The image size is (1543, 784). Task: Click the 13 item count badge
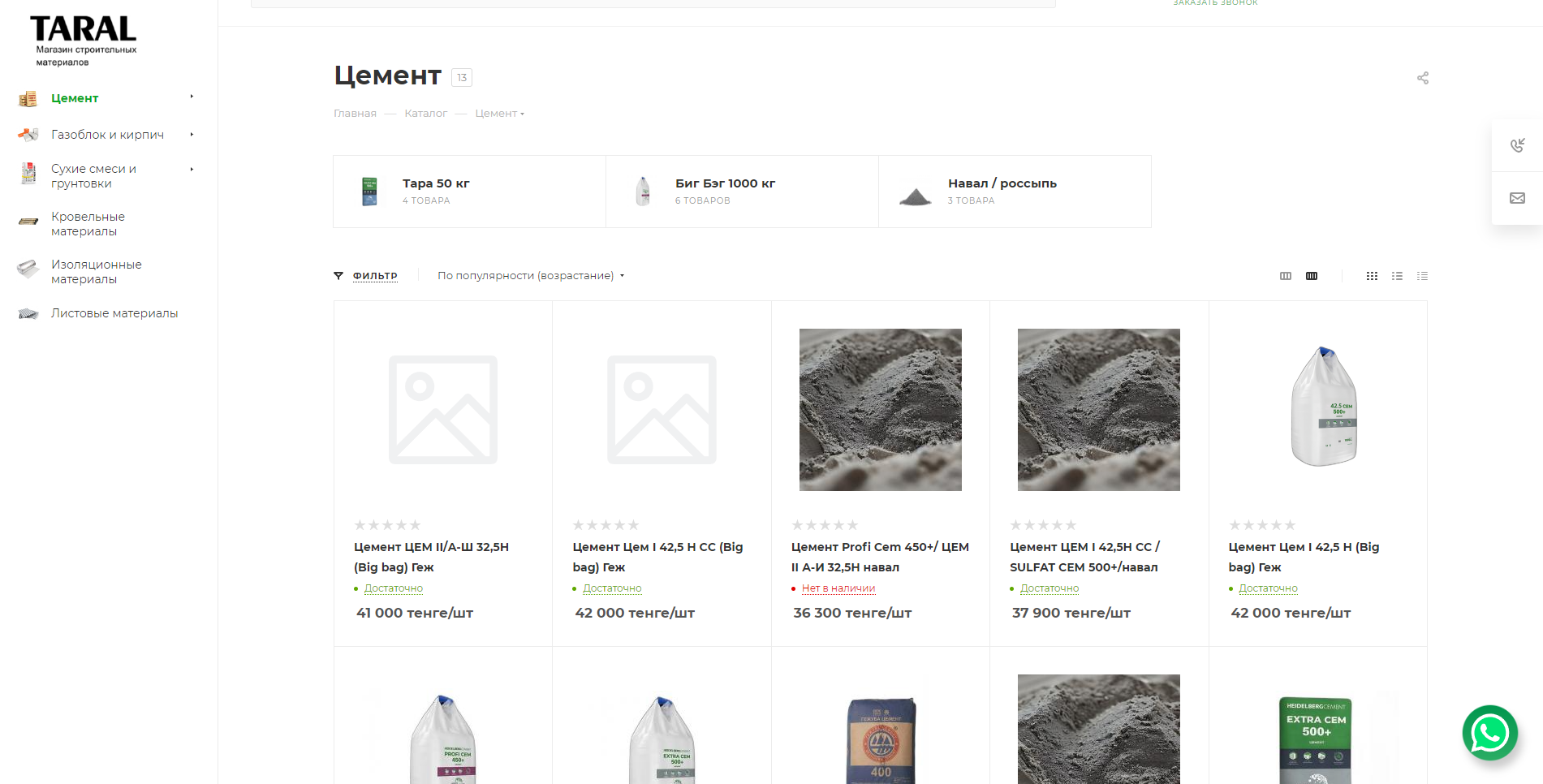462,78
